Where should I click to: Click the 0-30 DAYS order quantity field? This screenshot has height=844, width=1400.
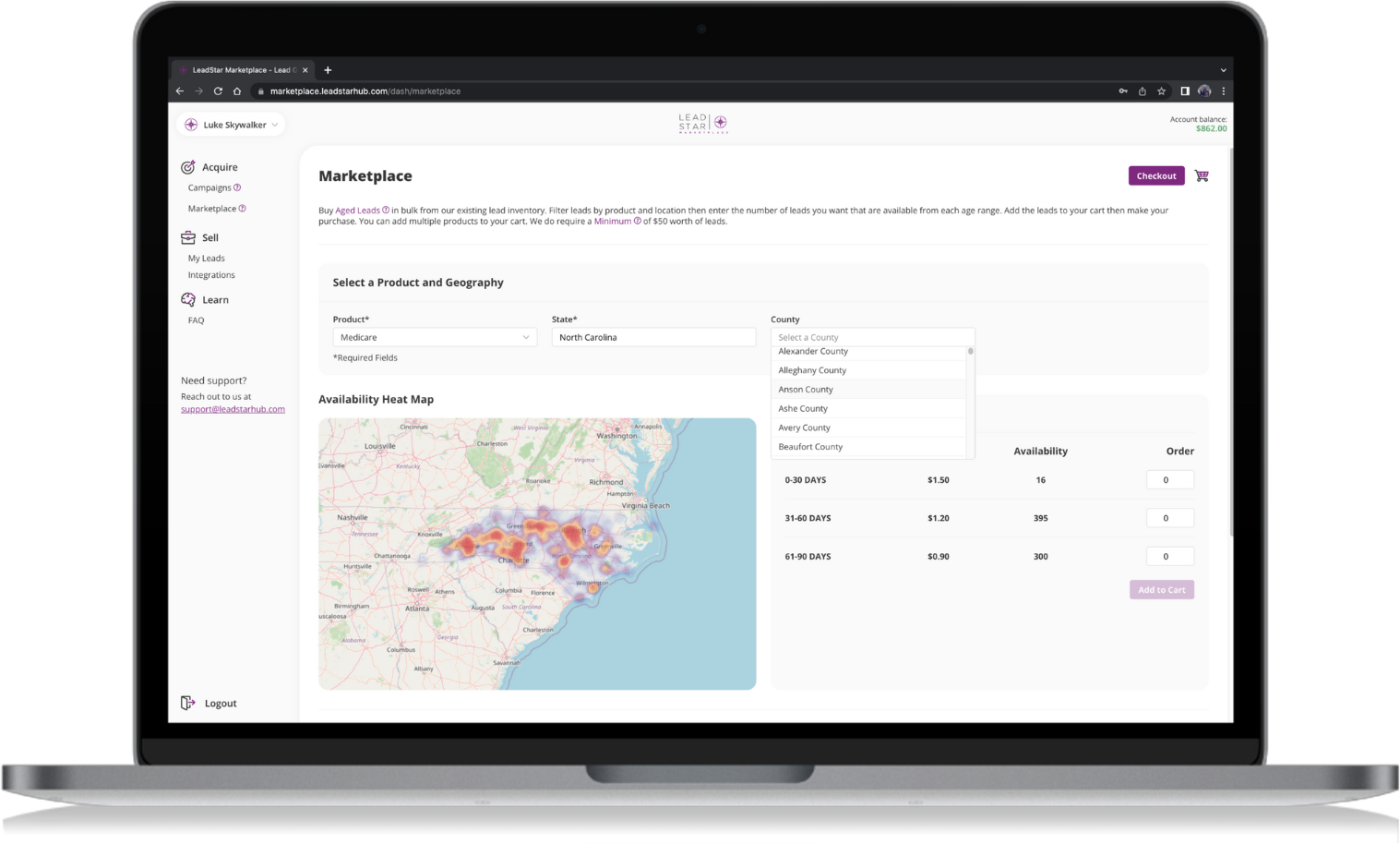click(x=1170, y=480)
